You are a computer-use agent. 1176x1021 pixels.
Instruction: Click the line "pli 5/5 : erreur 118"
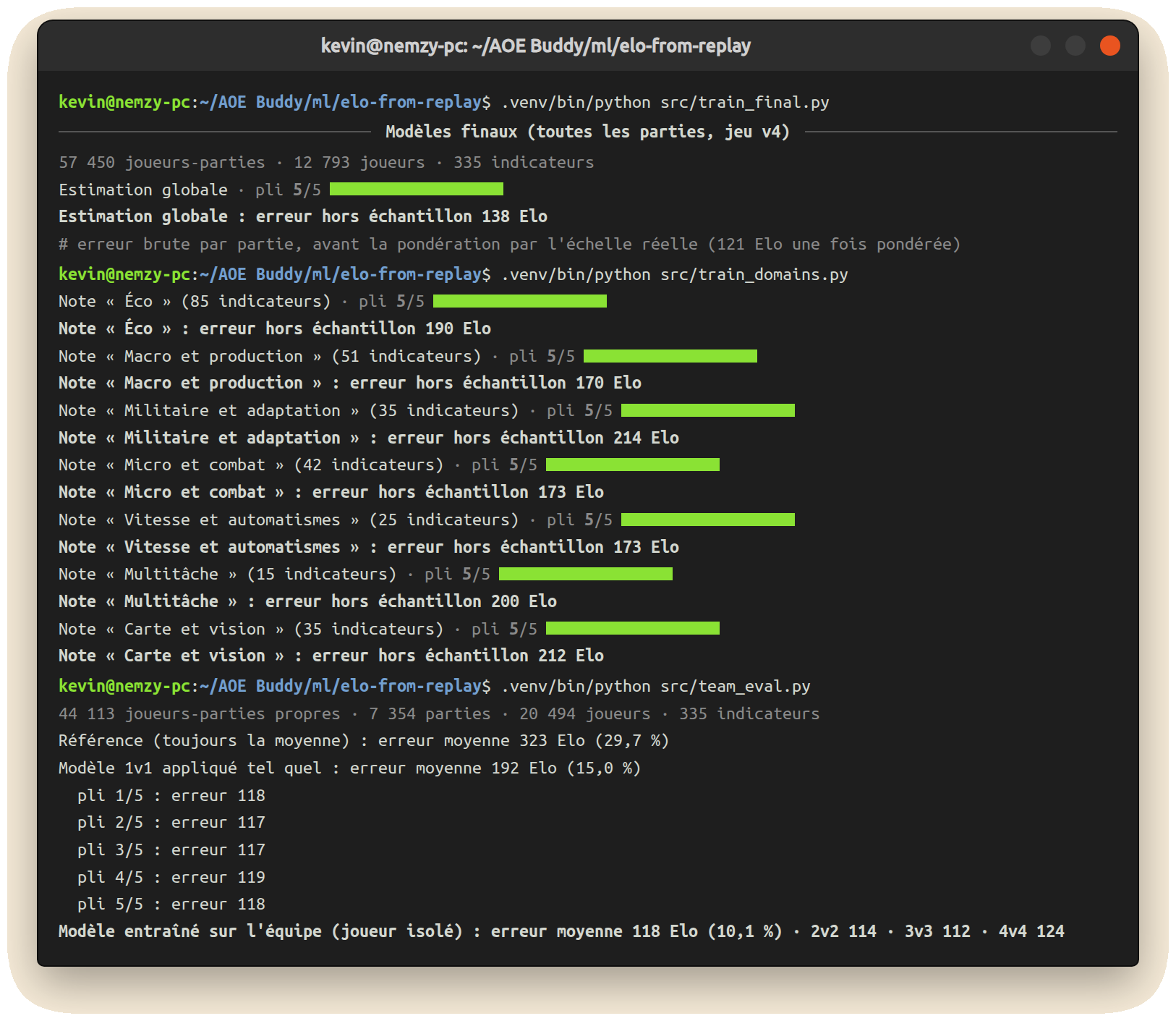tap(171, 905)
